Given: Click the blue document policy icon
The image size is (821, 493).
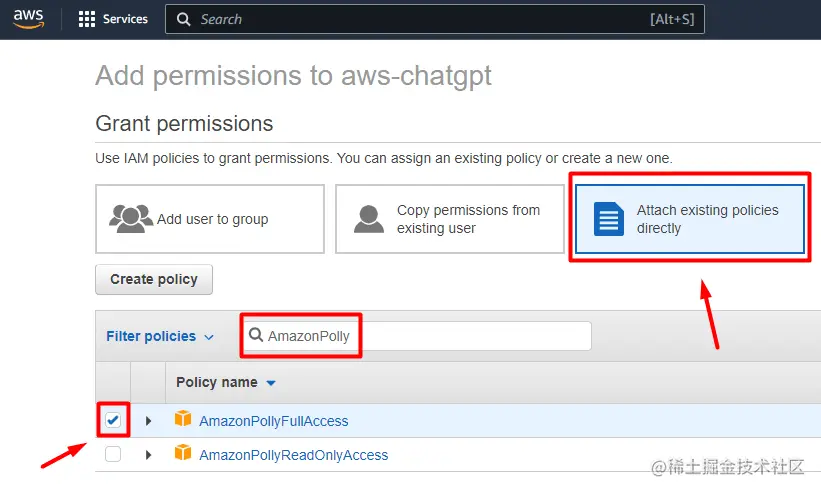Looking at the screenshot, I should [608, 219].
